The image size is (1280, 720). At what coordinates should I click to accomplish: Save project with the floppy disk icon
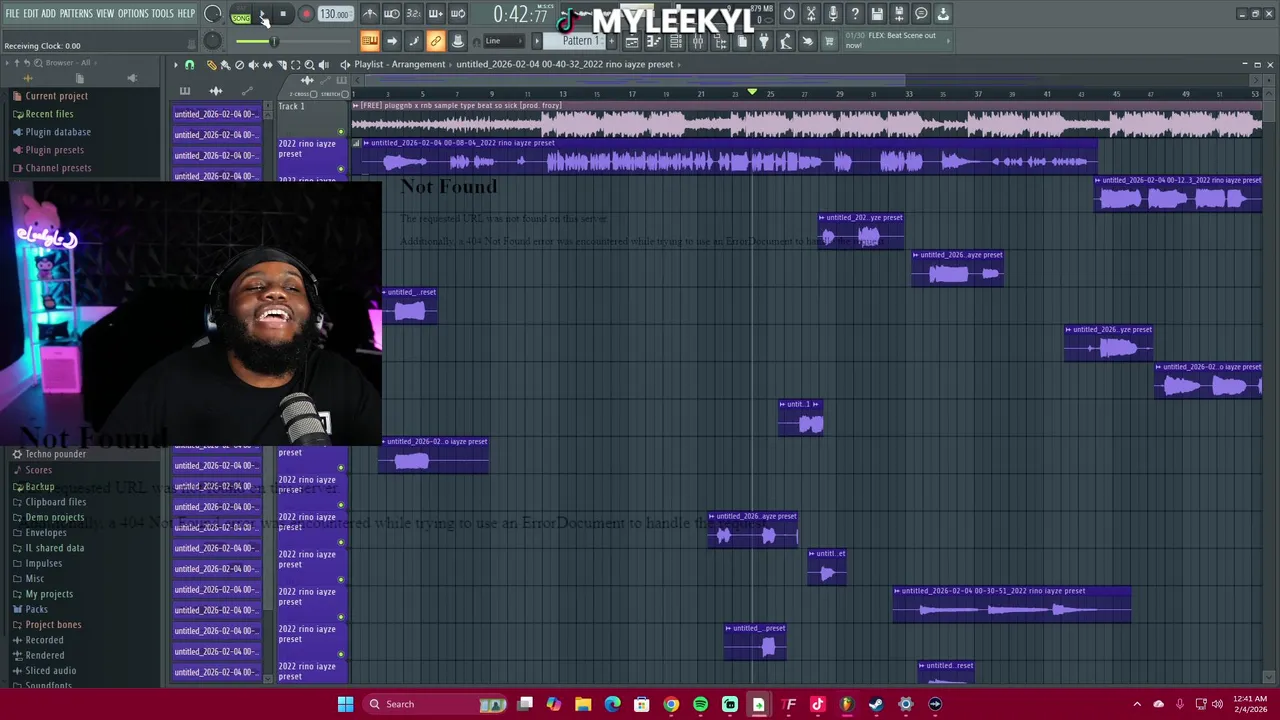pos(877,14)
